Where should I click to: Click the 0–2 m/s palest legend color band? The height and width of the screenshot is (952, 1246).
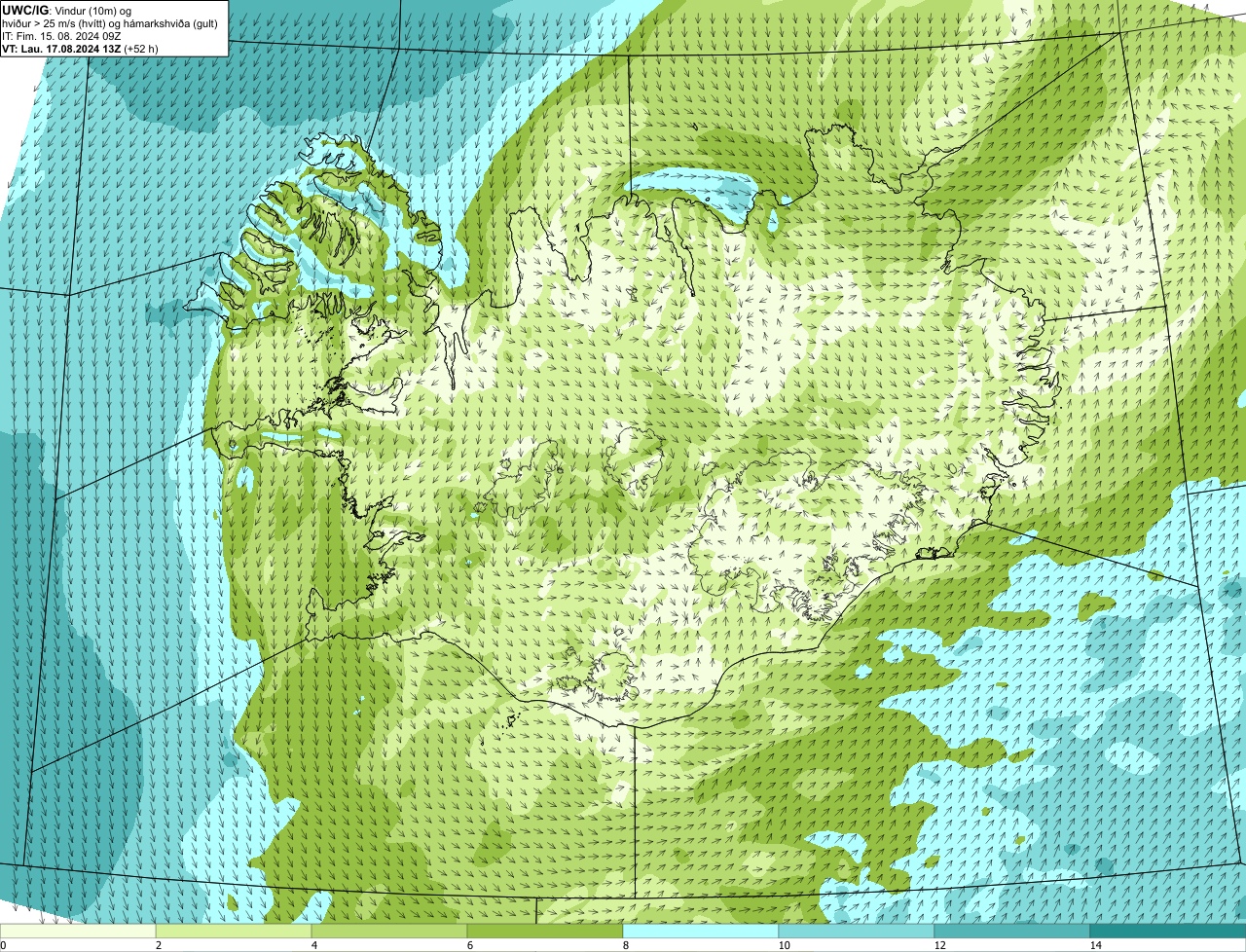(x=78, y=931)
